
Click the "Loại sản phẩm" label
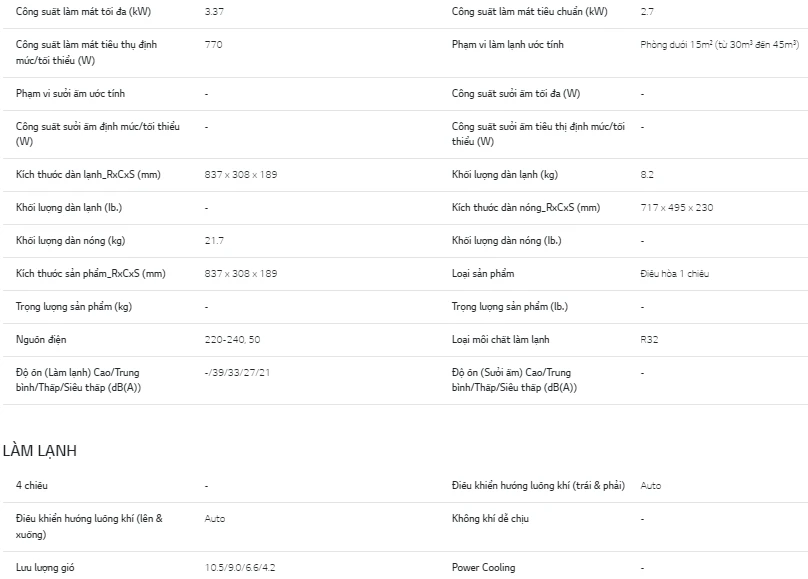click(x=483, y=274)
